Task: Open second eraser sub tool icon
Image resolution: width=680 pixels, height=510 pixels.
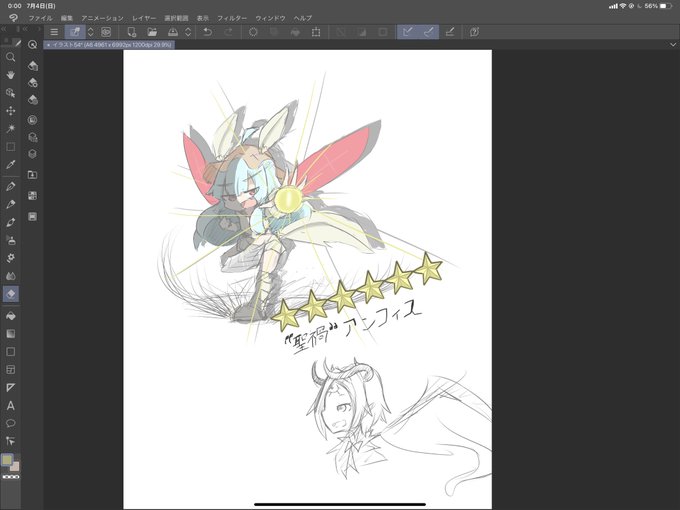Action: [33, 82]
